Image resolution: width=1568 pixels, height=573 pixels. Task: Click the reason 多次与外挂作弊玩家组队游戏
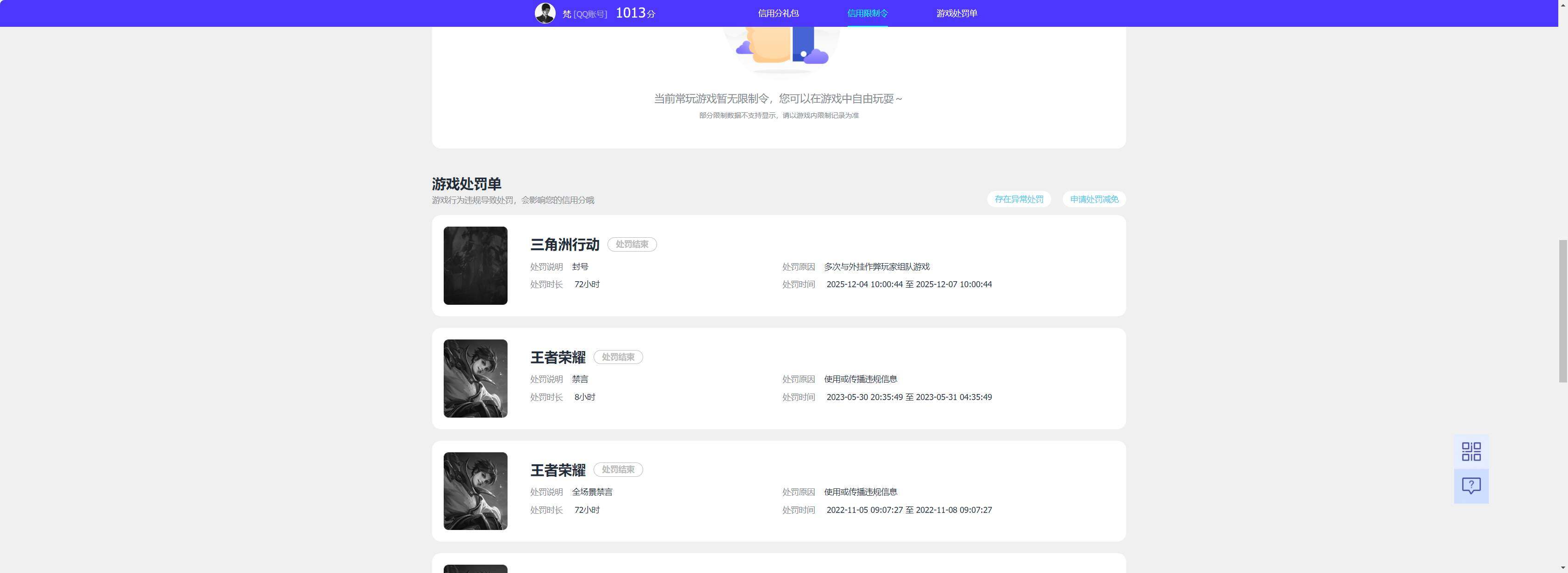pos(876,266)
